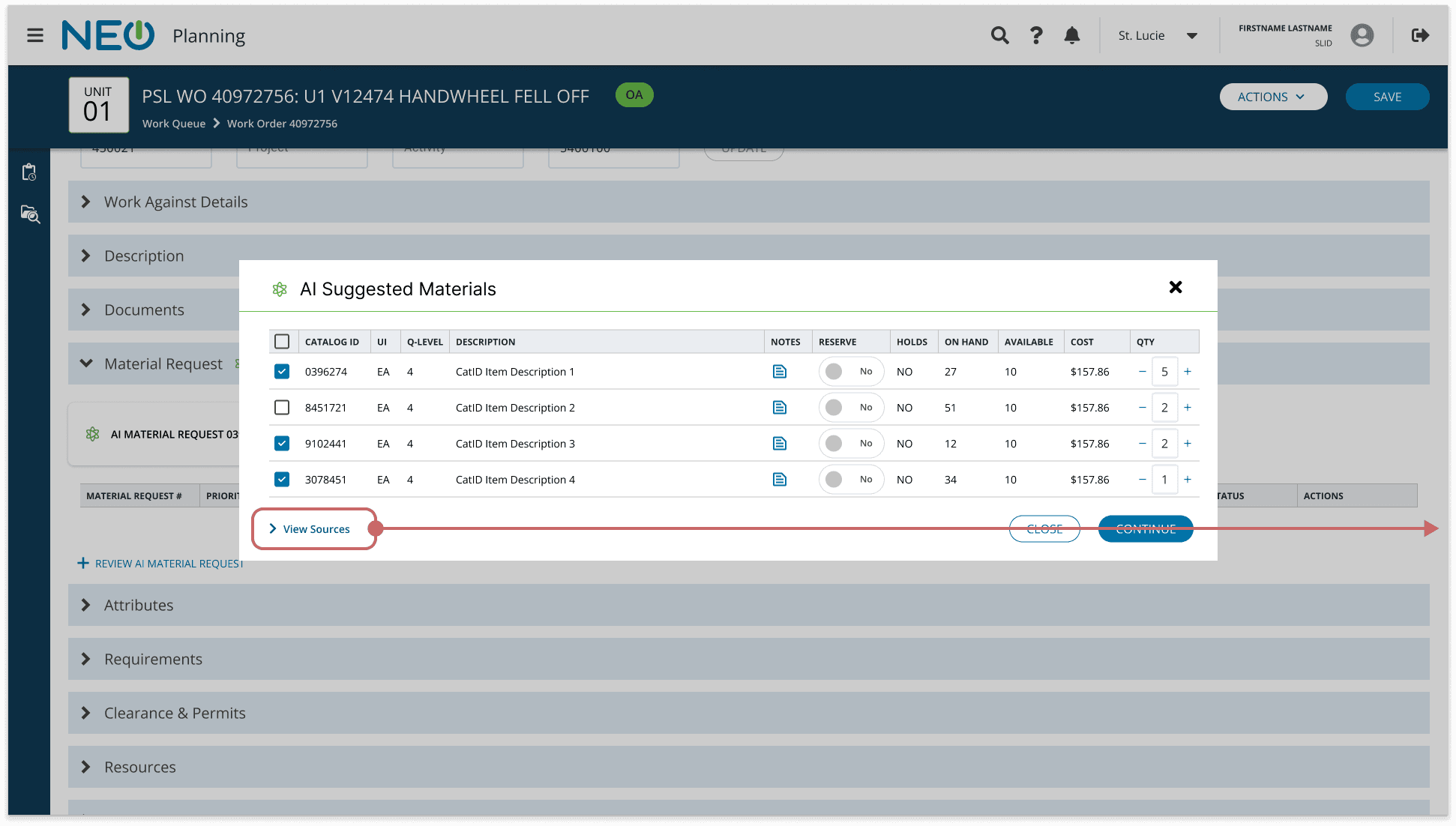Open the hamburger navigation menu
This screenshot has width=1456, height=826.
[34, 35]
